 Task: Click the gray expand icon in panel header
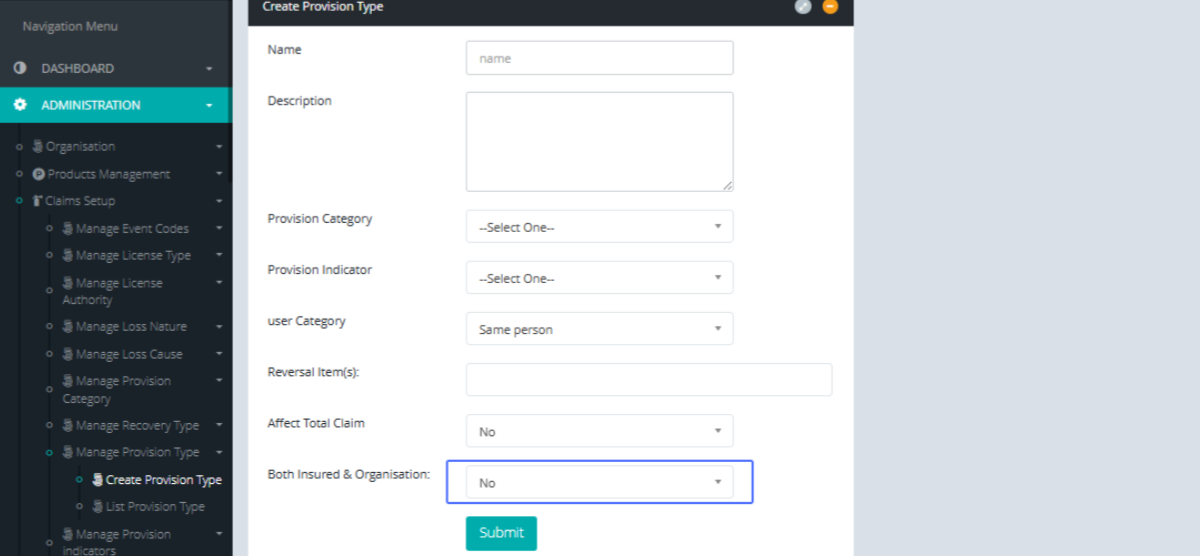pos(803,7)
